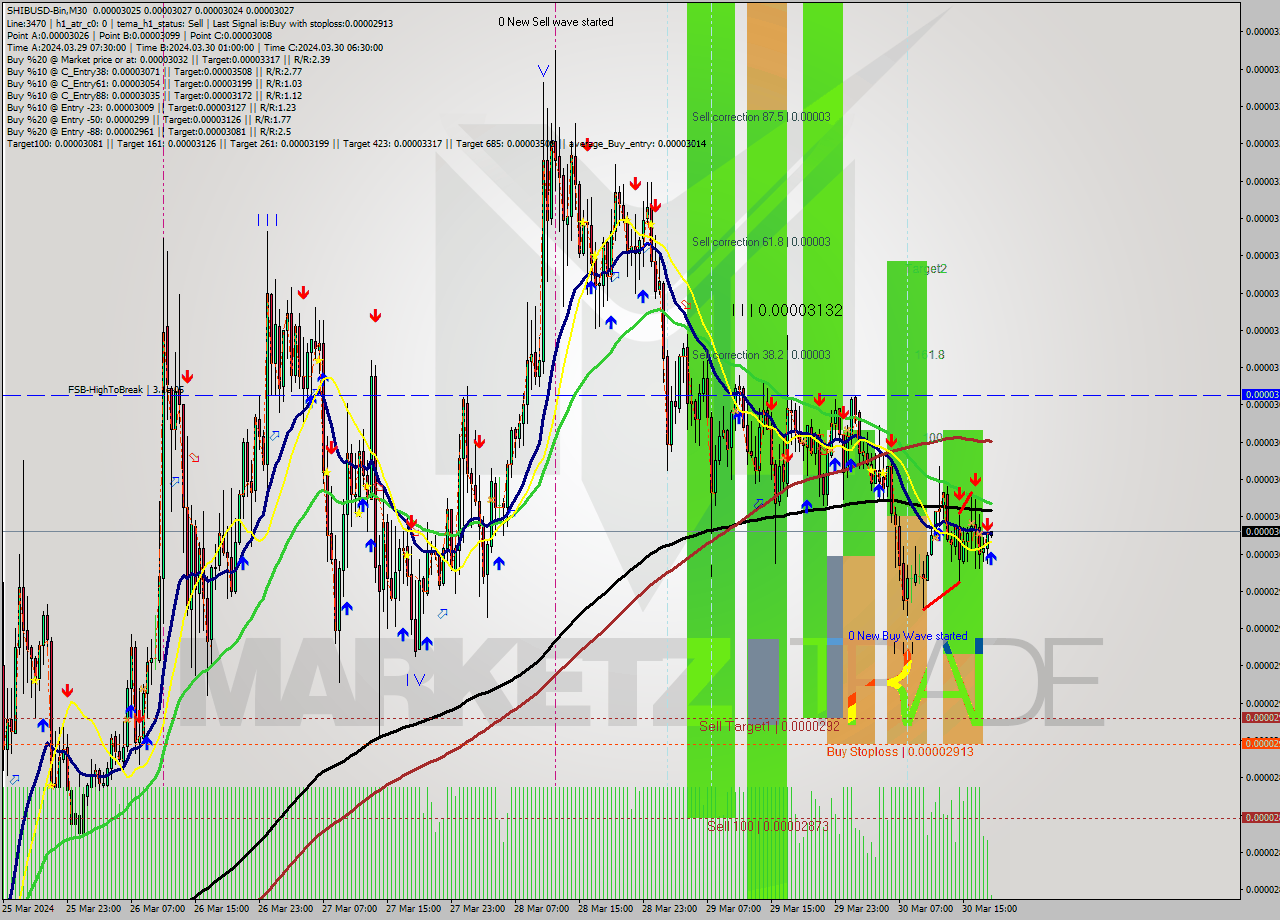This screenshot has height=920, width=1280.
Task: Click the '28 Mar 07:00' time axis label
Action: (543, 909)
